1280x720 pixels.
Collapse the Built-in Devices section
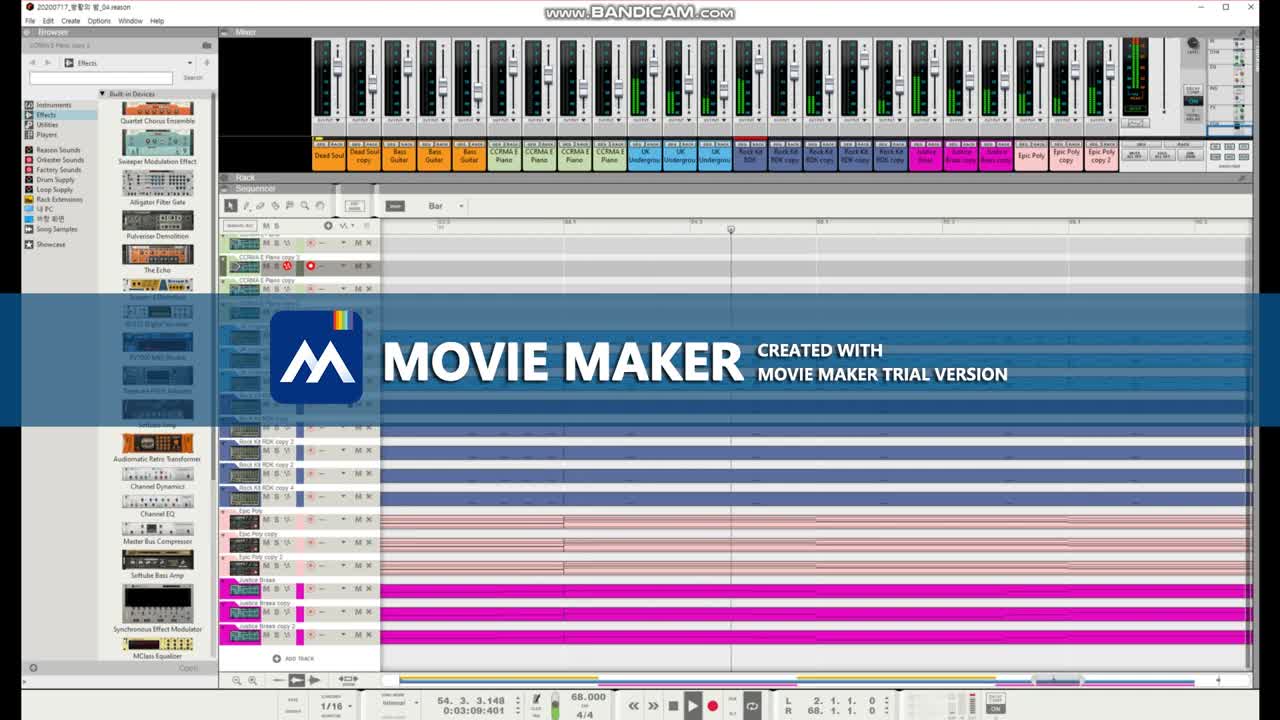tap(102, 94)
